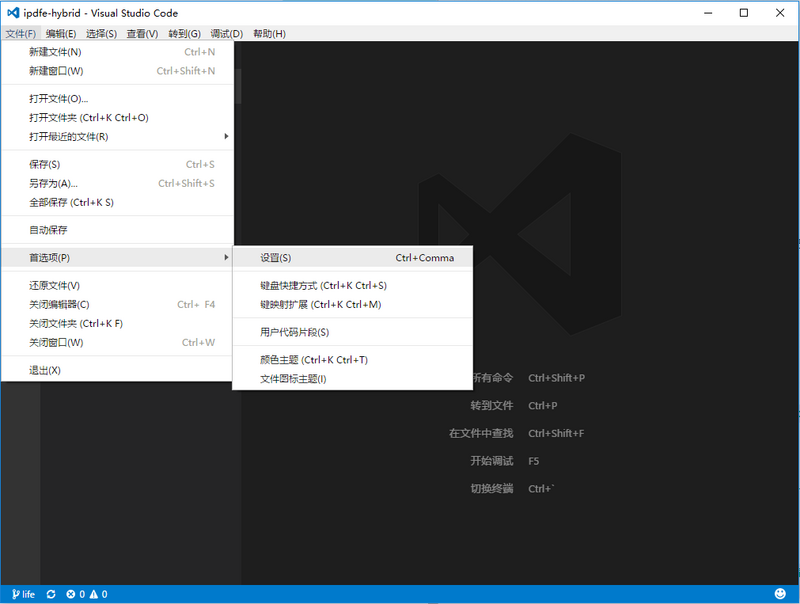Viewport: 800px width, 604px height.
Task: Open the 帮助(H) menu
Action: coord(269,34)
